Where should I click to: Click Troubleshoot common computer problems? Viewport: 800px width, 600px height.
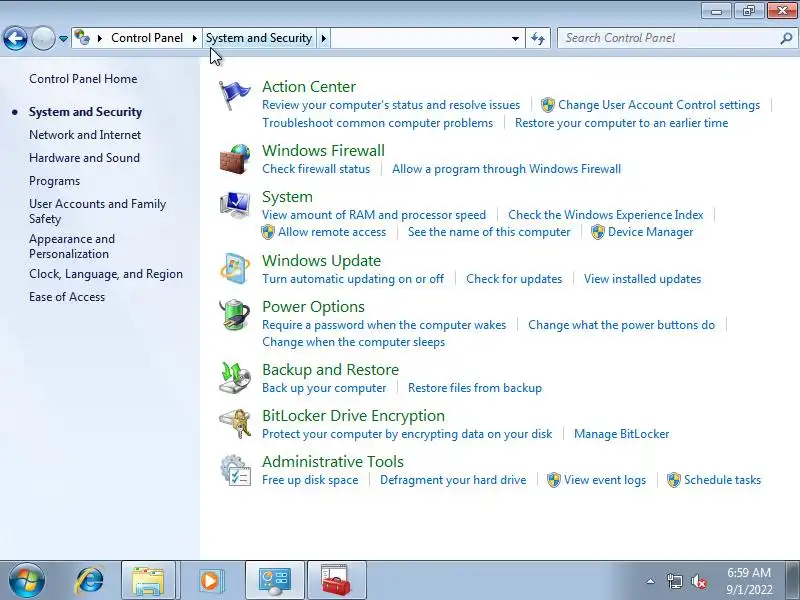(x=378, y=123)
